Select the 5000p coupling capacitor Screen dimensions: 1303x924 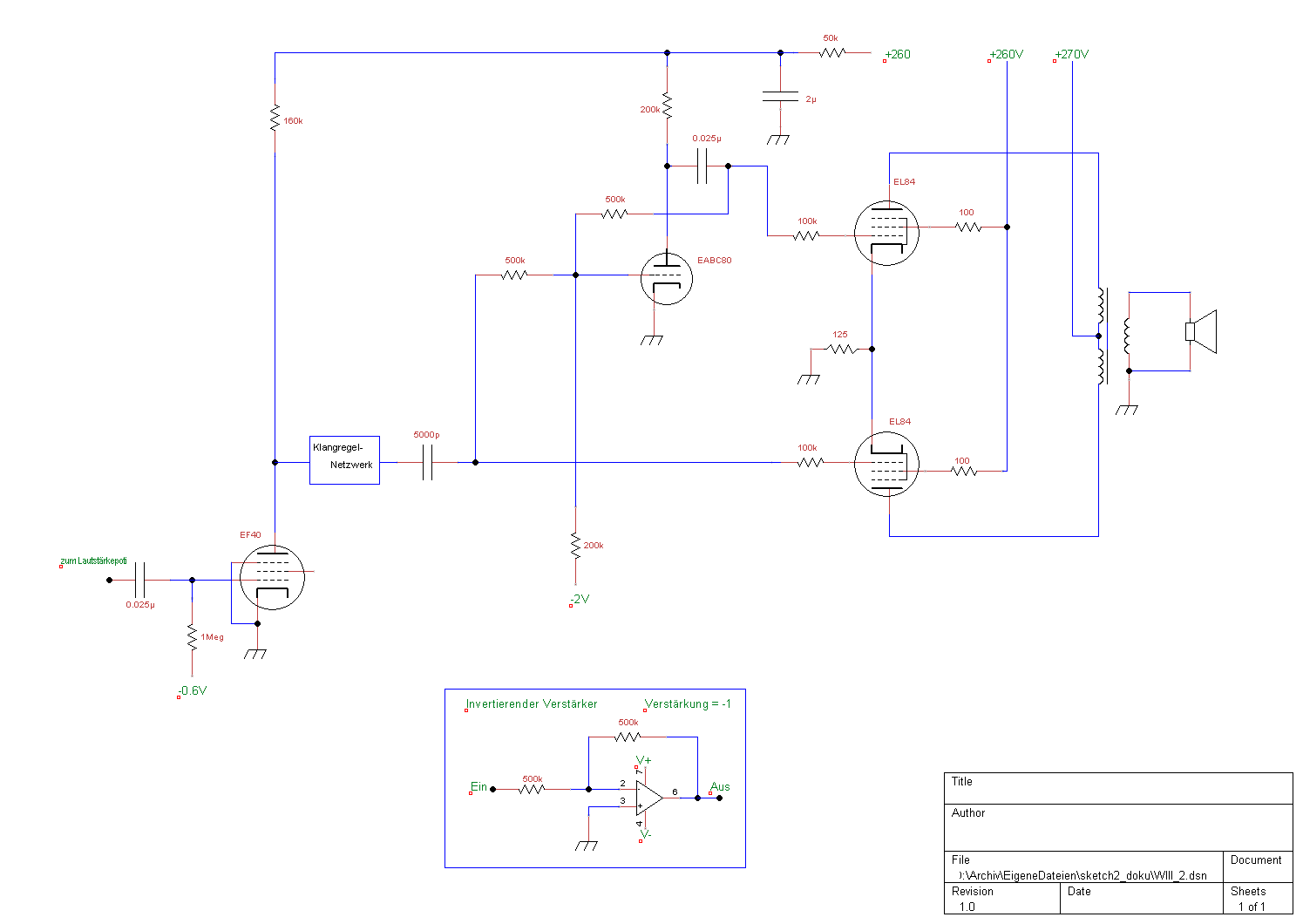(427, 462)
